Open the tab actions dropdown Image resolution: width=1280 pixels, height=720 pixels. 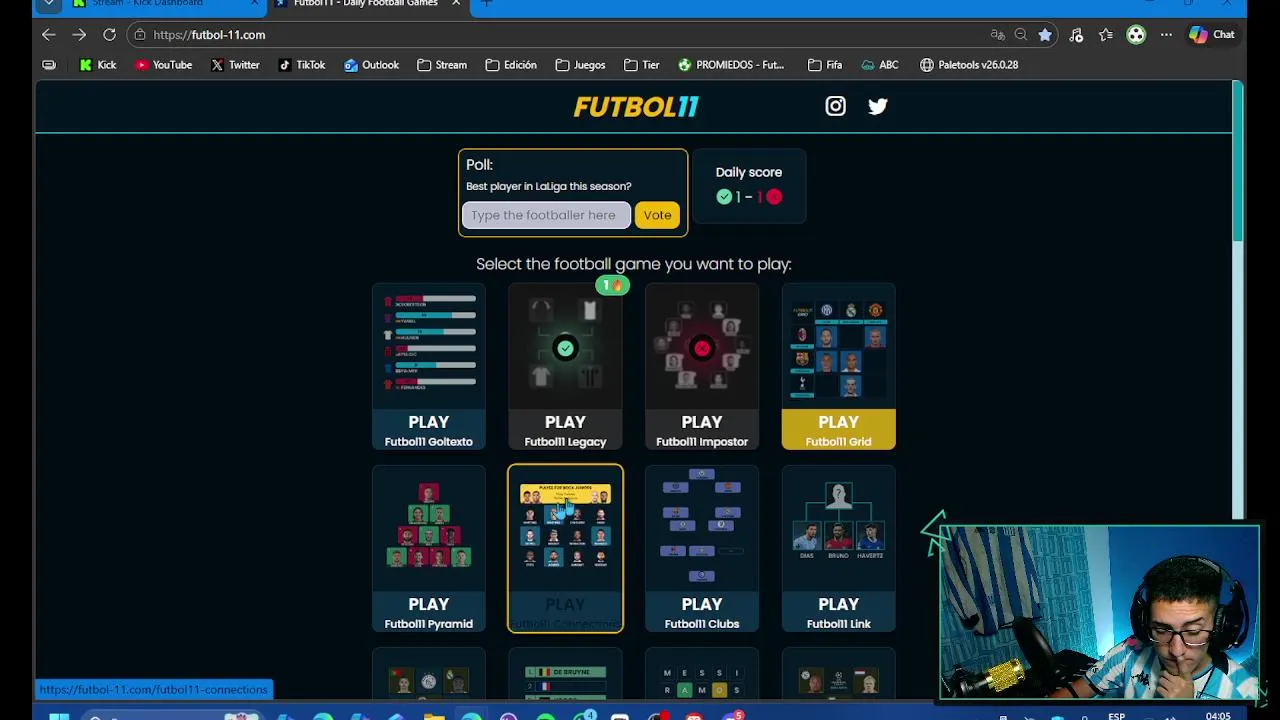click(48, 4)
